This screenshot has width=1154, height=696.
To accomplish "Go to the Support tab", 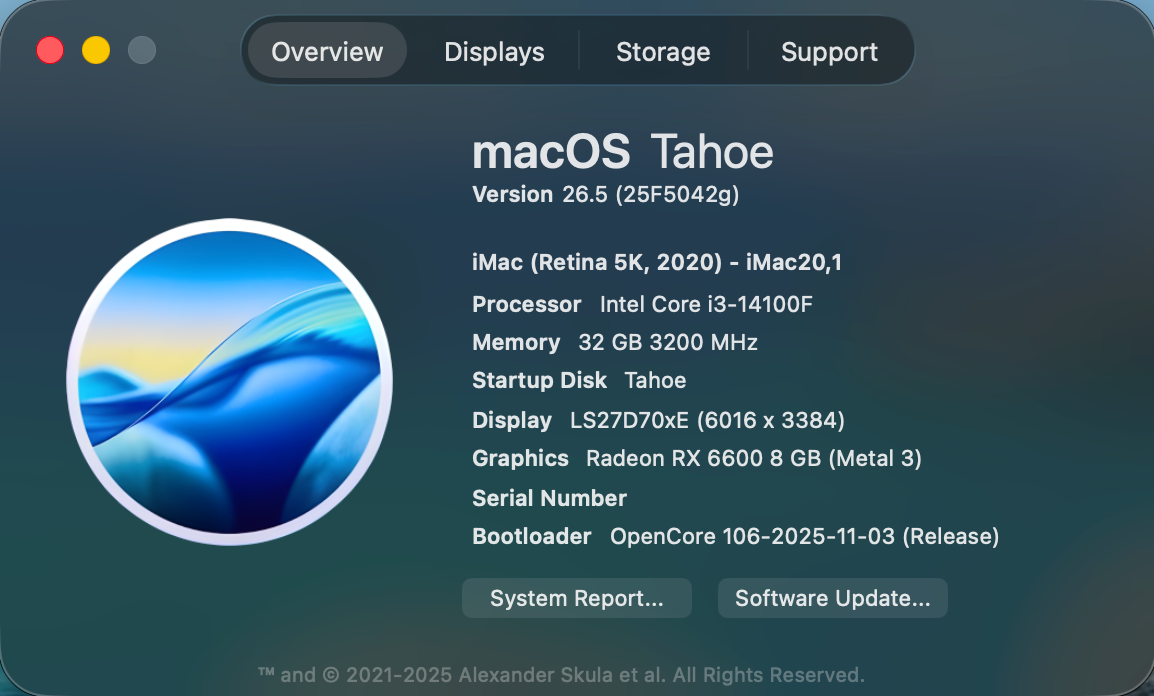I will coord(829,52).
